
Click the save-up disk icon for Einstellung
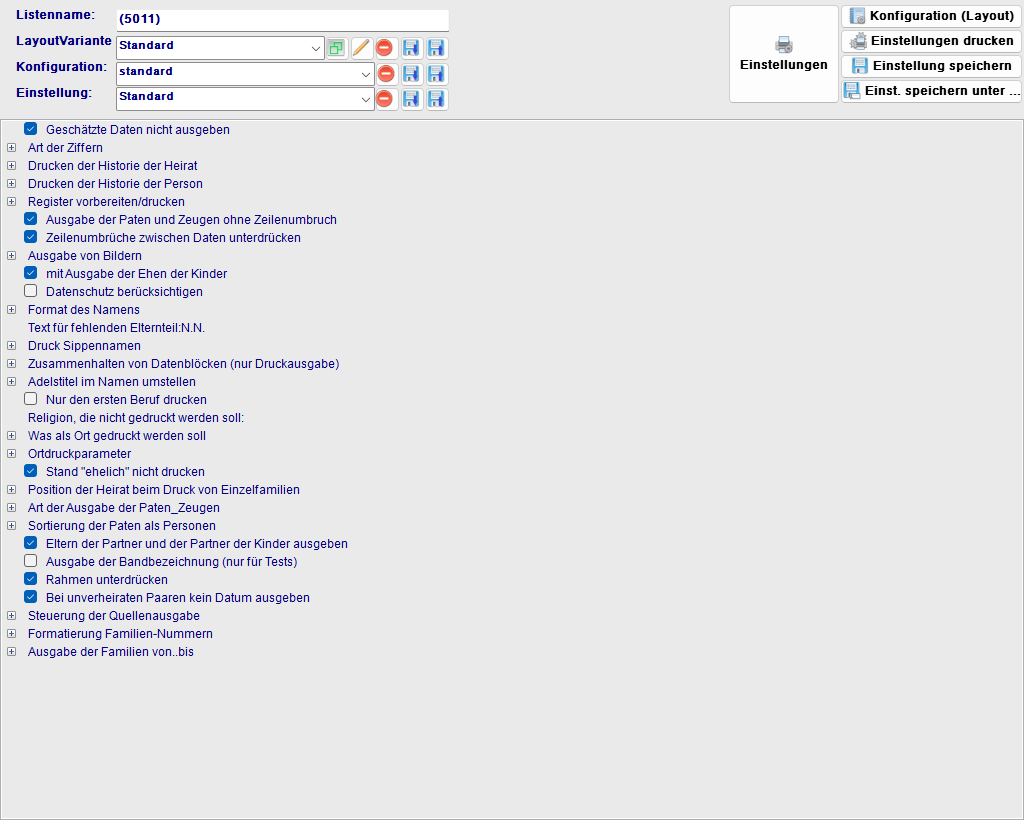click(x=436, y=98)
